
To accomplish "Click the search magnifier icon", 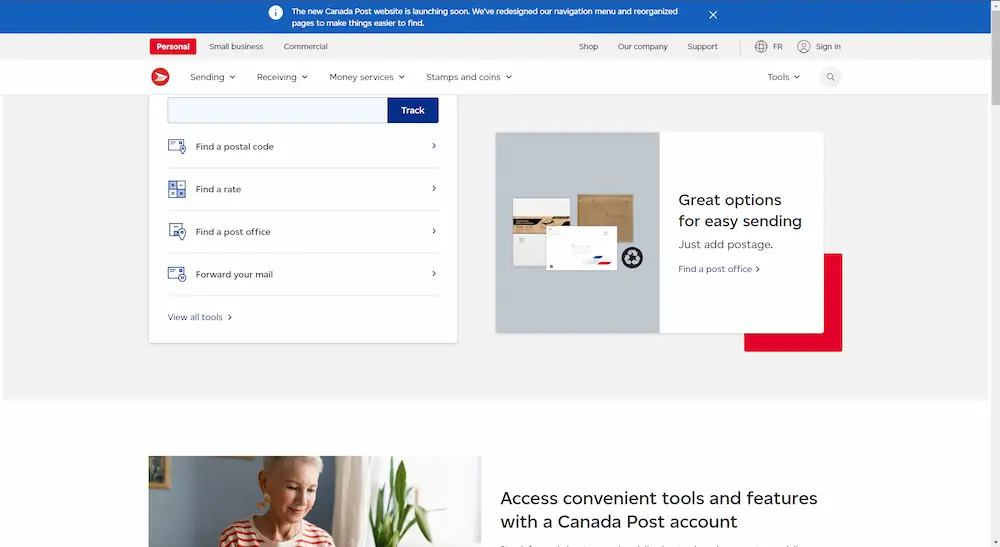I will (830, 77).
